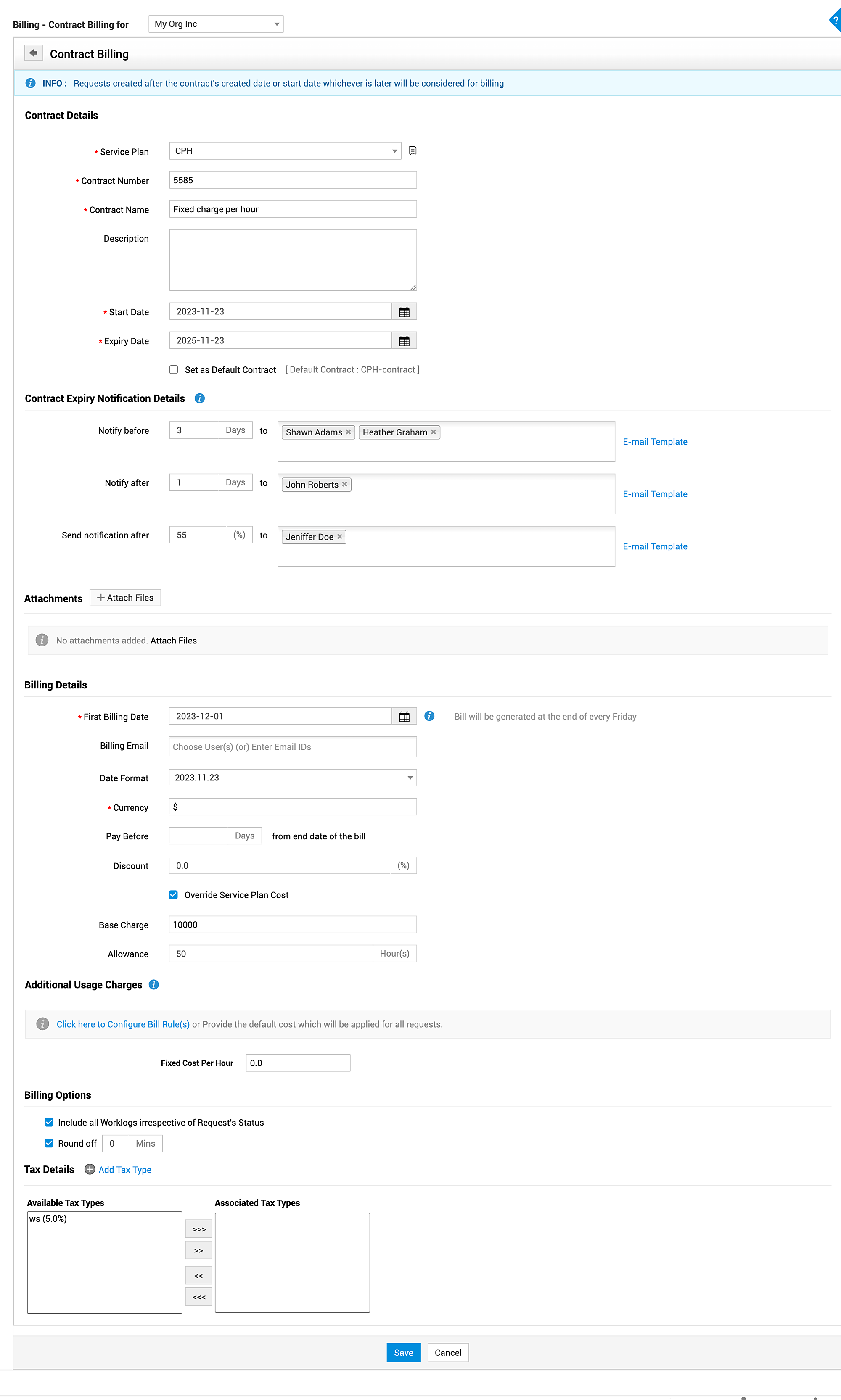Click Configure Bill Rule(s) link
Image resolution: width=841 pixels, height=1400 pixels.
pyautogui.click(x=123, y=1024)
